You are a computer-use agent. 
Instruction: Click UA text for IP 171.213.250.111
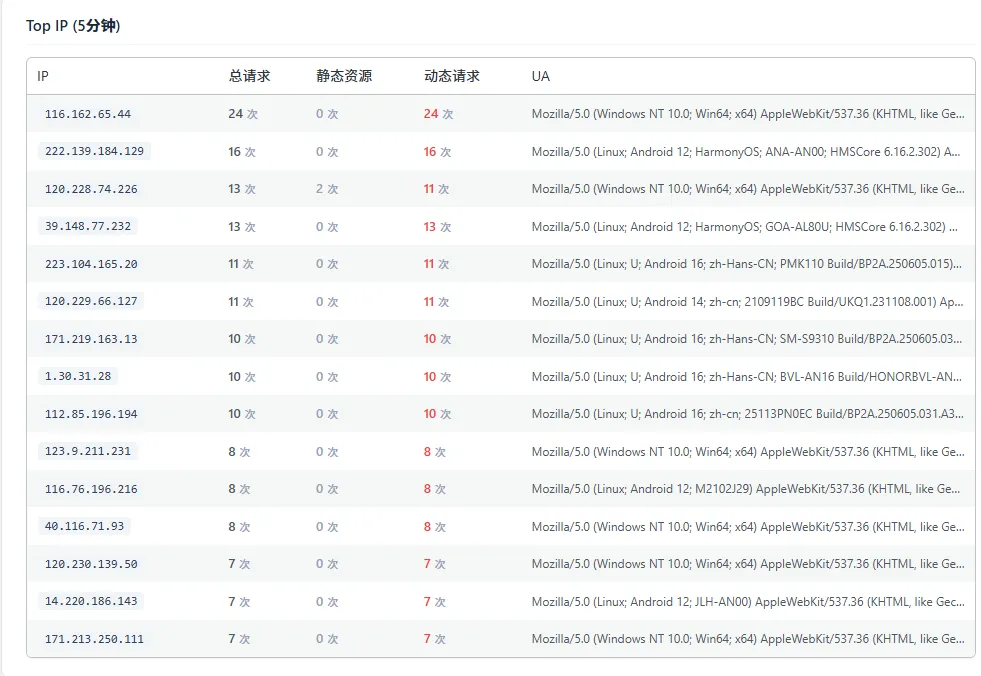[x=748, y=638]
